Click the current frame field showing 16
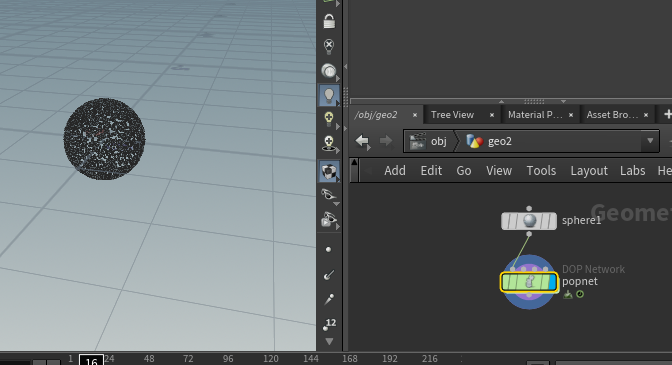The width and height of the screenshot is (672, 365). click(91, 360)
